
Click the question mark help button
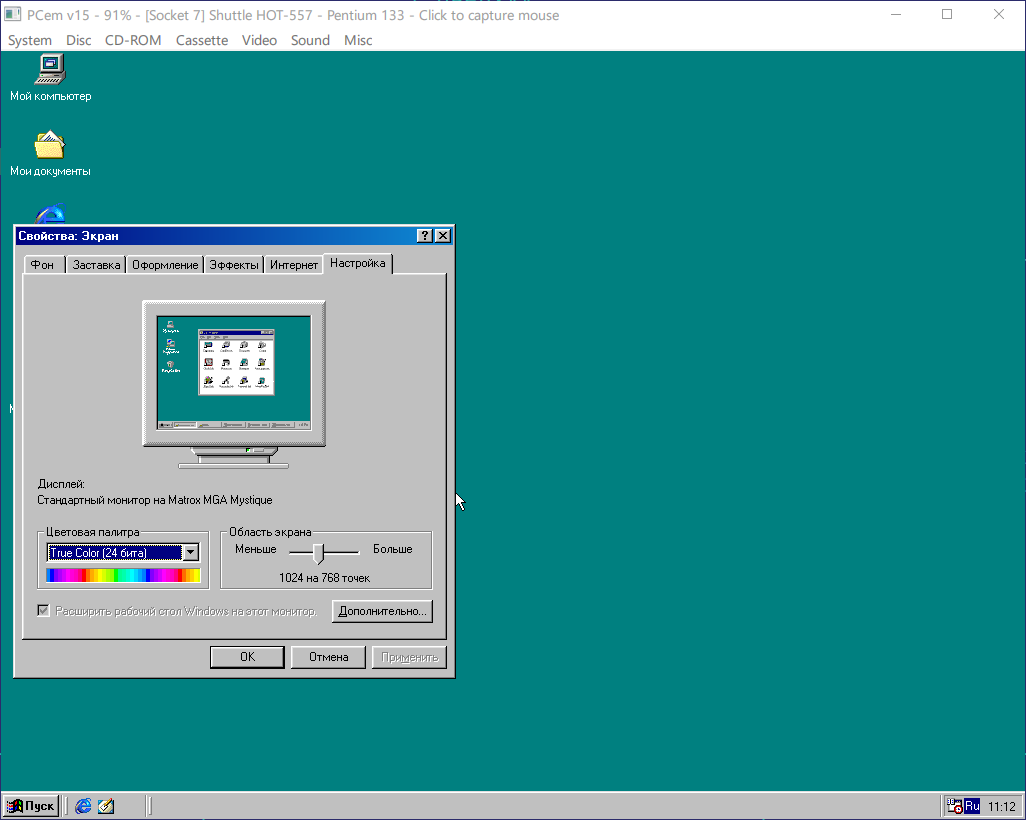click(425, 236)
